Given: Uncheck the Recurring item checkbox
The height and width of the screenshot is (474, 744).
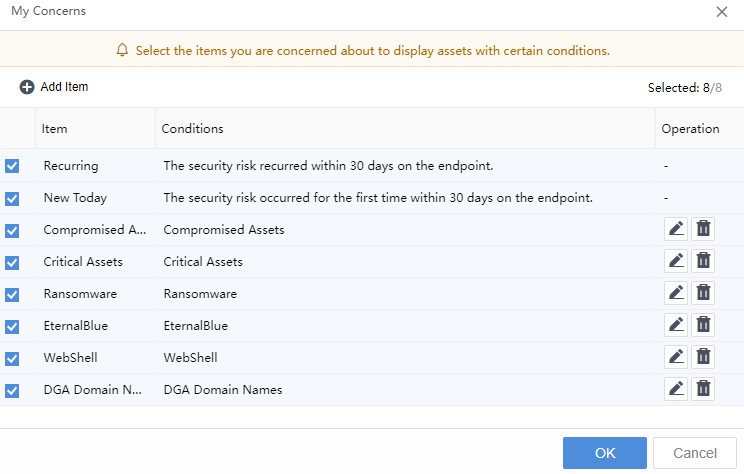Looking at the screenshot, I should tap(12, 166).
